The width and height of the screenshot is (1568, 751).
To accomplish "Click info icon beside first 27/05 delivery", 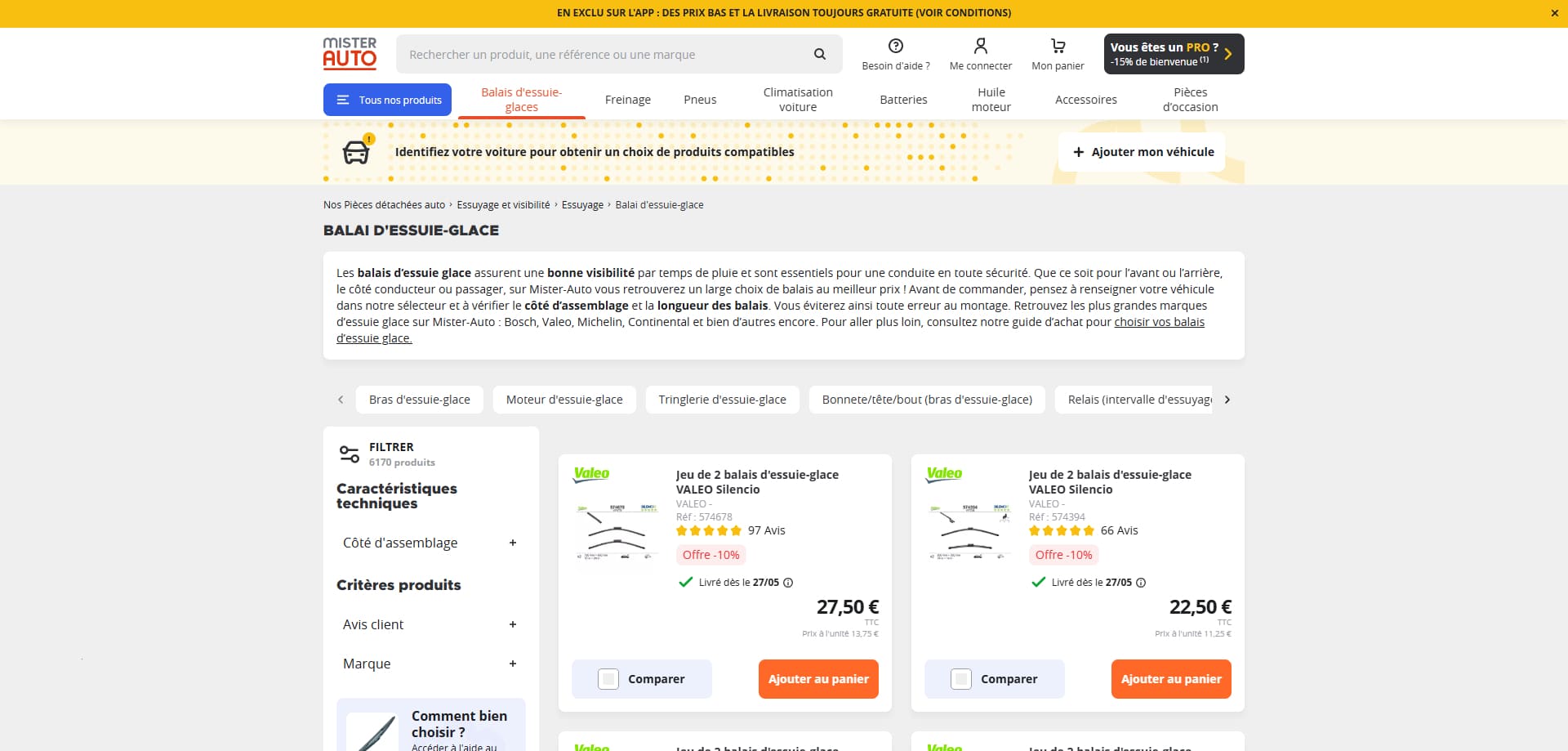I will [x=788, y=583].
